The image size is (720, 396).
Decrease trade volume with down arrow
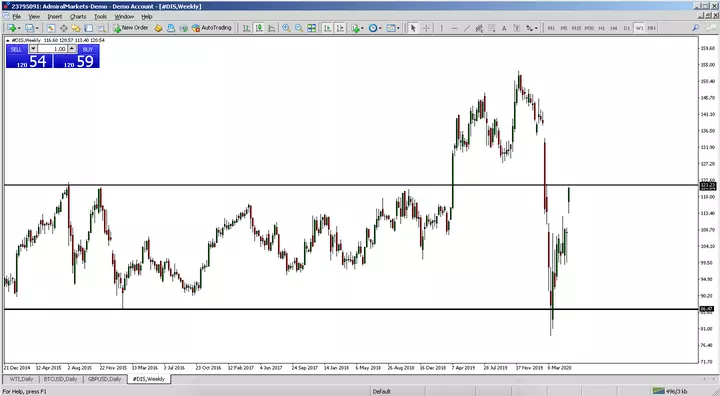pyautogui.click(x=33, y=49)
